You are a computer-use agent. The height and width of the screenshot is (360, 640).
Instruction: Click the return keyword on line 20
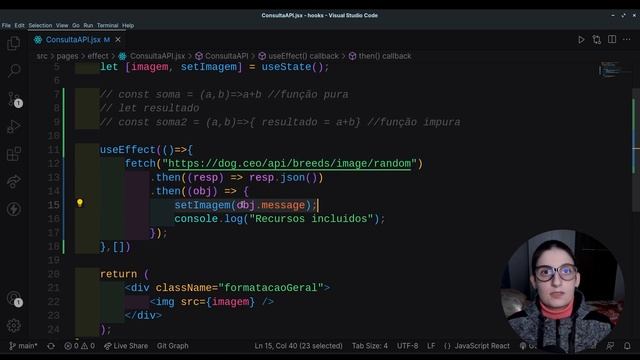coord(118,274)
